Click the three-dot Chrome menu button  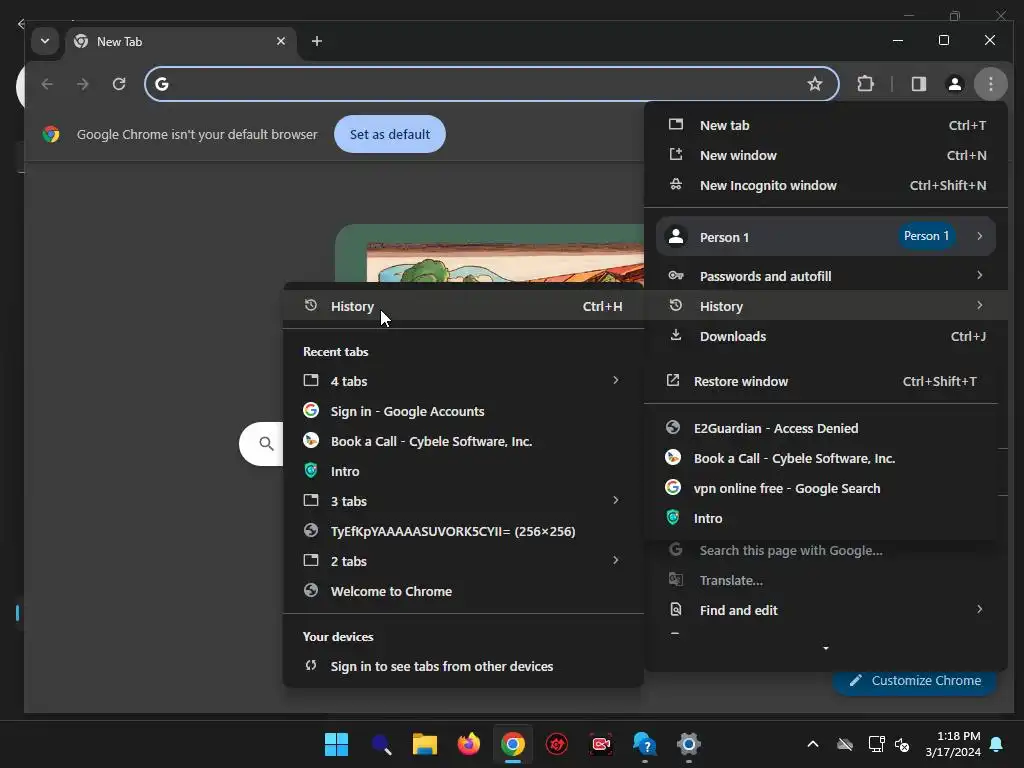990,84
